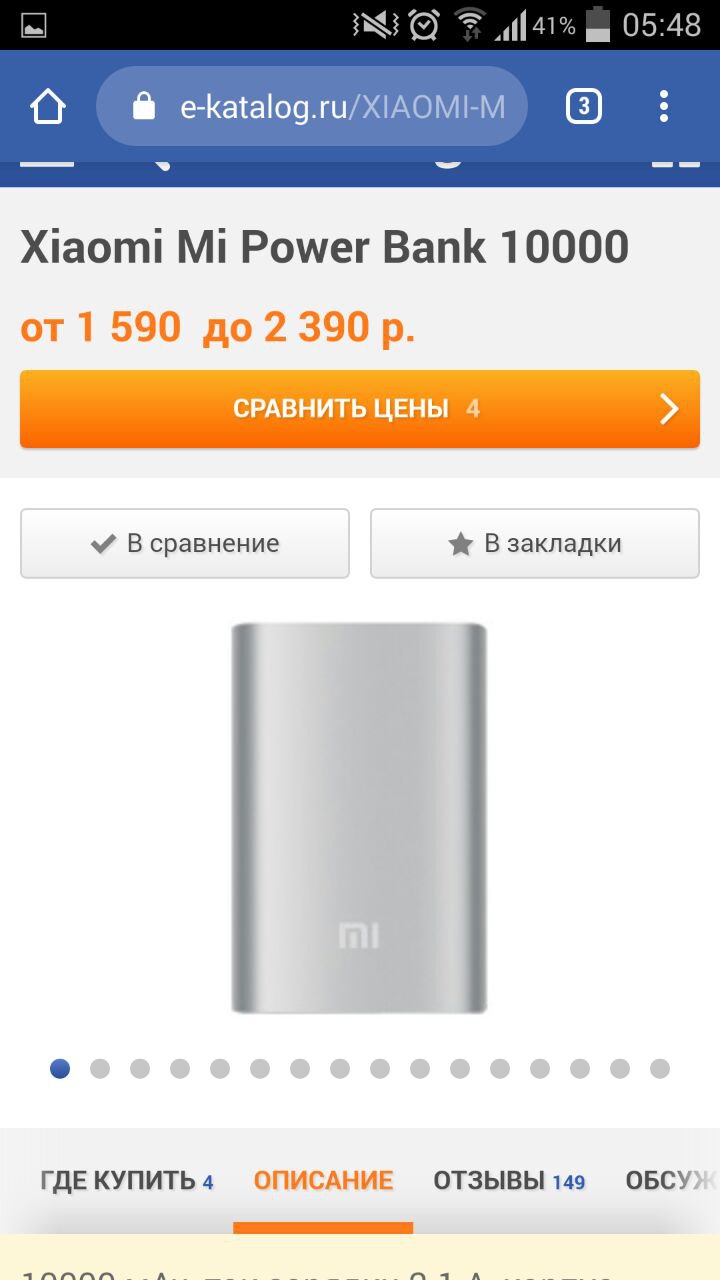Switch to the ОПИСАНИЕ tab
This screenshot has height=1280, width=720.
[x=323, y=1181]
